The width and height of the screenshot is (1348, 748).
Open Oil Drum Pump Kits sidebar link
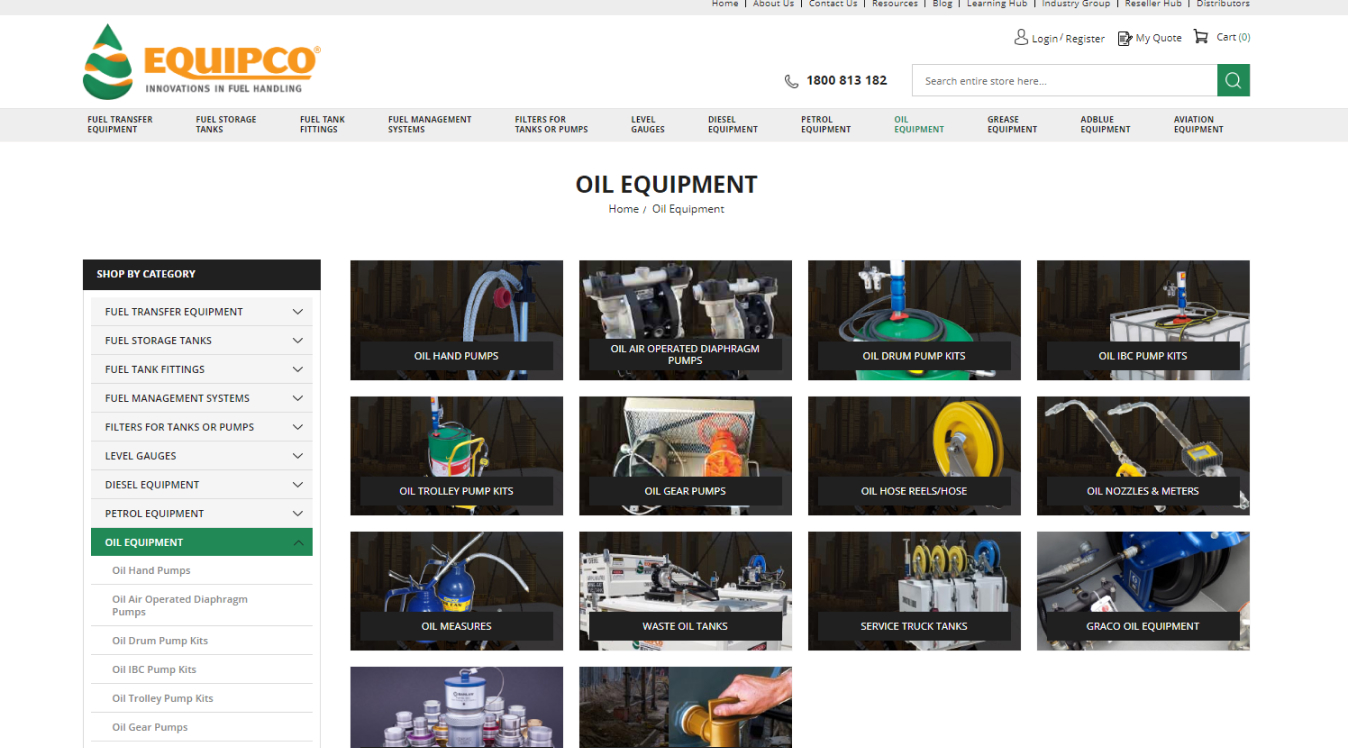pos(160,641)
